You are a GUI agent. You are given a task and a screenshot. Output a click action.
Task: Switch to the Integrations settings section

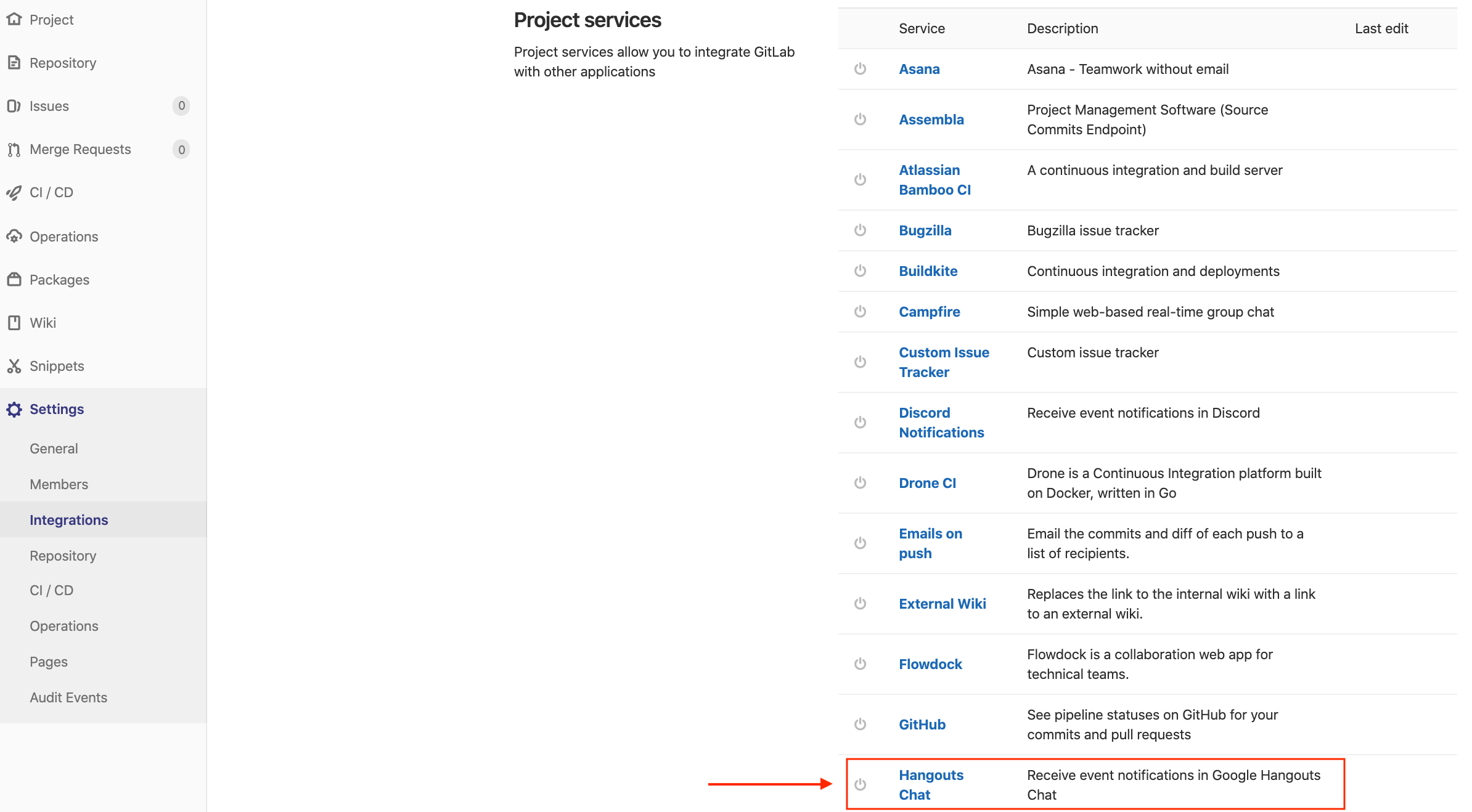point(69,519)
